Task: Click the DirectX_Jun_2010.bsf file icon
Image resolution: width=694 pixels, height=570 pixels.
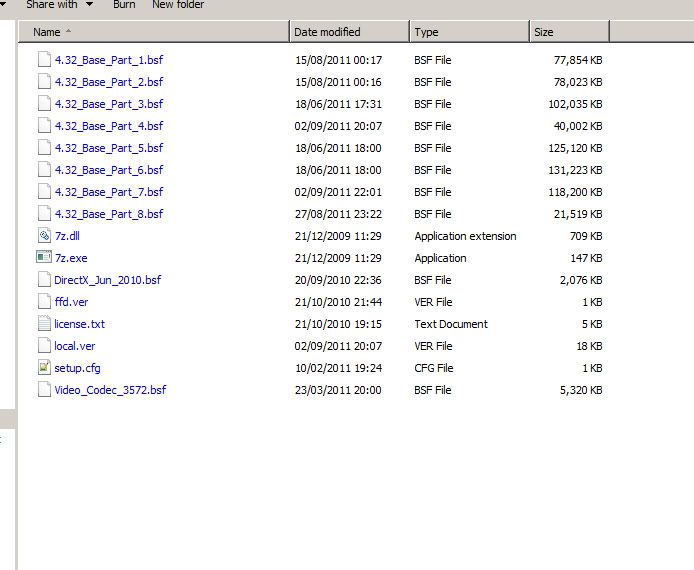Action: pos(44,279)
